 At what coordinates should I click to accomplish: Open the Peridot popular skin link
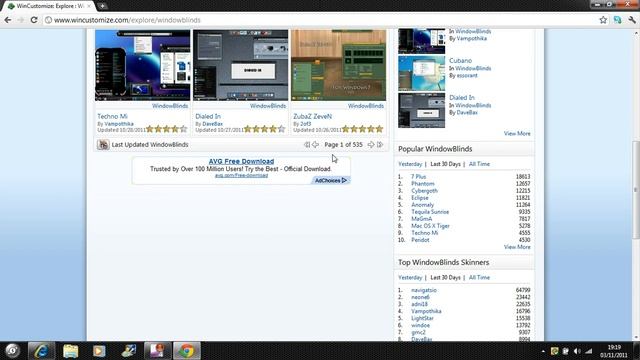click(420, 240)
